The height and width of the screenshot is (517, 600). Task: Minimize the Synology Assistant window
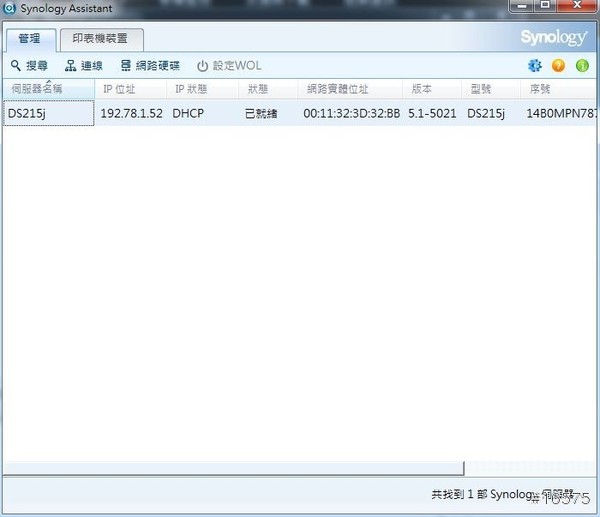(522, 6)
